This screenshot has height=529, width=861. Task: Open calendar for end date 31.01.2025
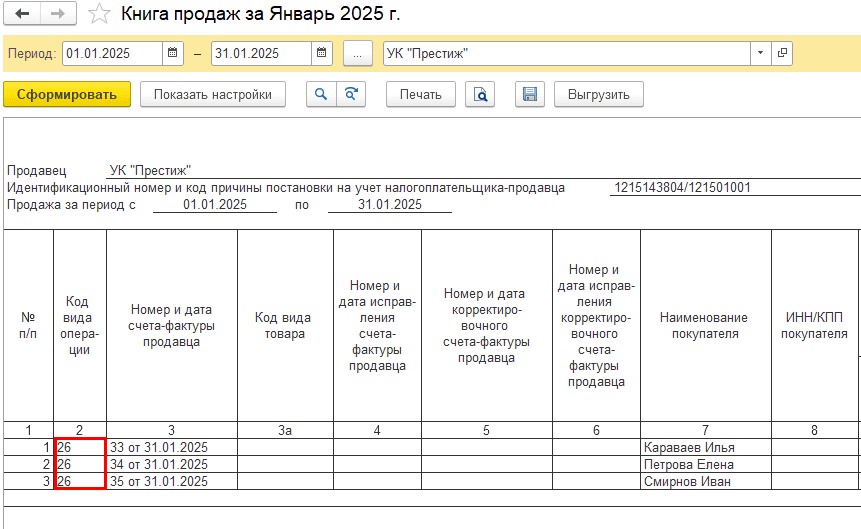point(321,53)
